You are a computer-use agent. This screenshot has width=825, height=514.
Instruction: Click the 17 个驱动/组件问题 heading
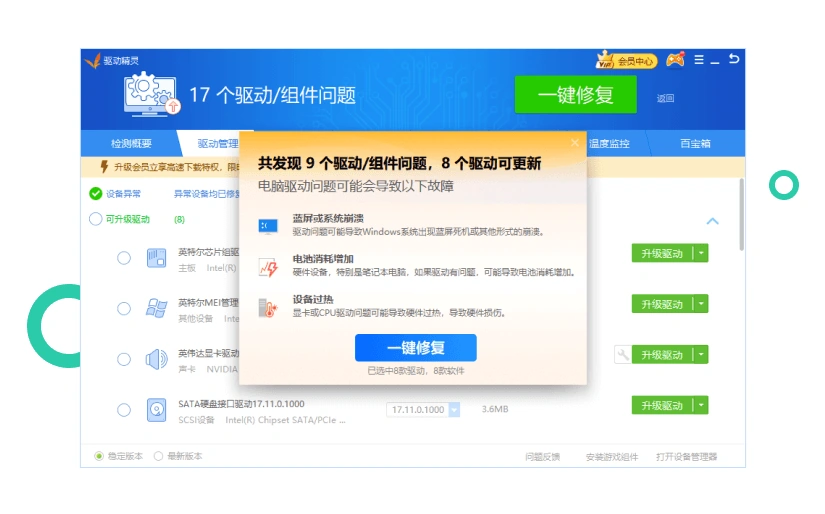pyautogui.click(x=272, y=95)
